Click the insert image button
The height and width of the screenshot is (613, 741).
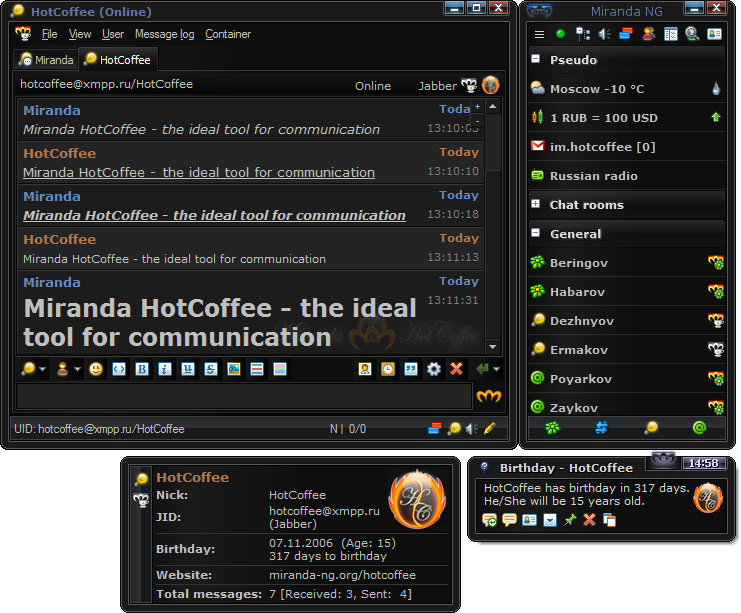233,369
